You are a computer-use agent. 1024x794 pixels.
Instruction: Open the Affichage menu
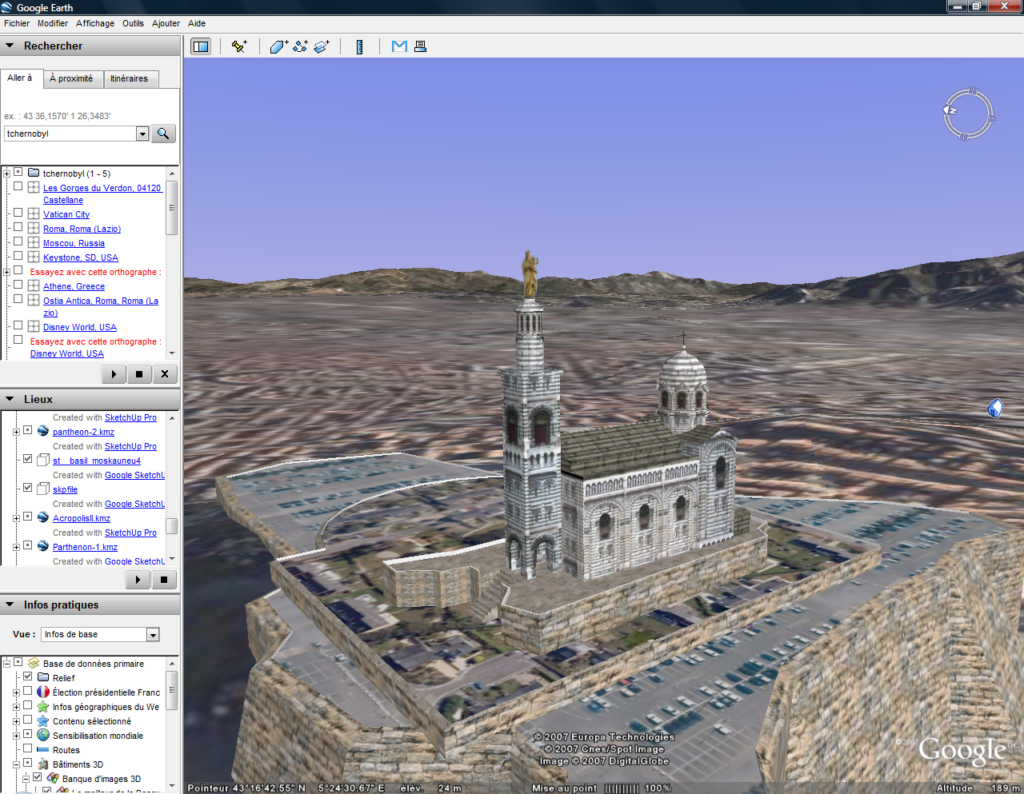point(95,23)
